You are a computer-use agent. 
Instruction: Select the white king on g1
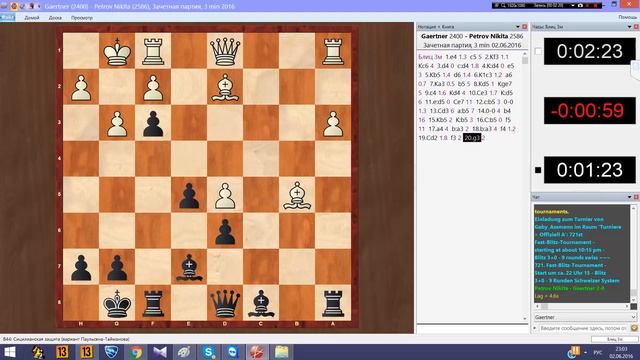pyautogui.click(x=117, y=51)
